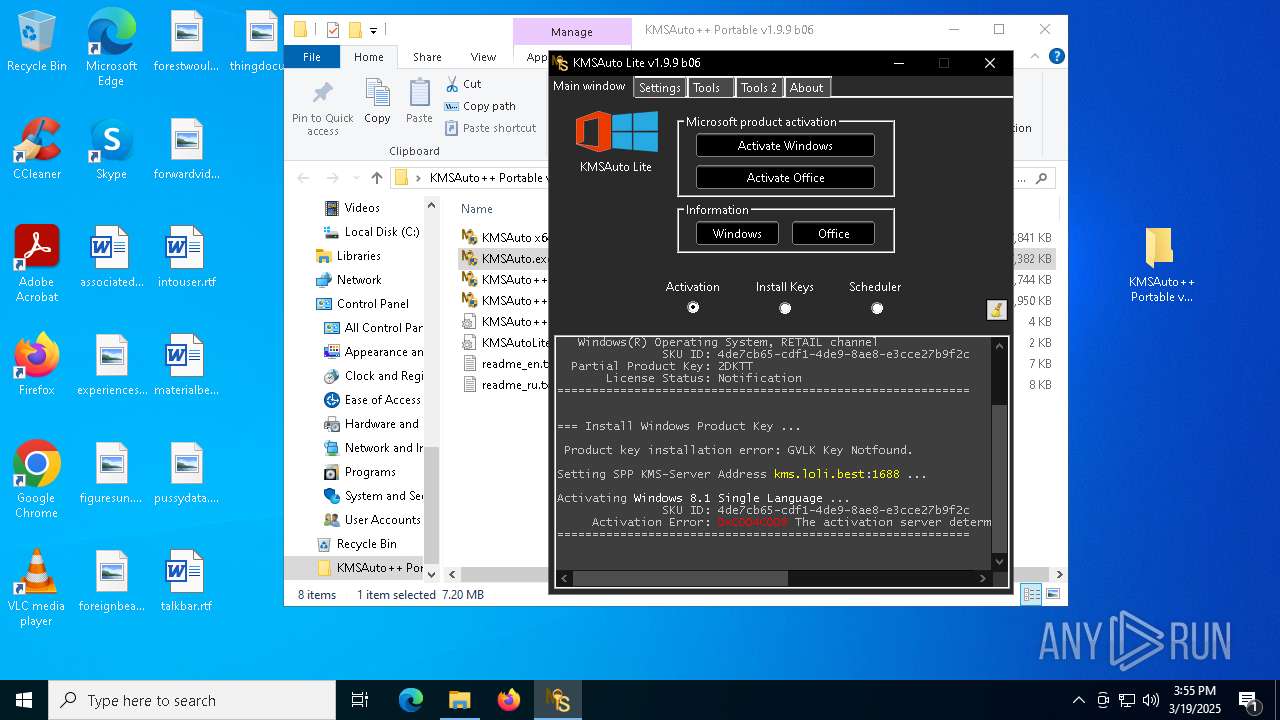Click the clear log broom icon
The image size is (1280, 720).
(996, 310)
